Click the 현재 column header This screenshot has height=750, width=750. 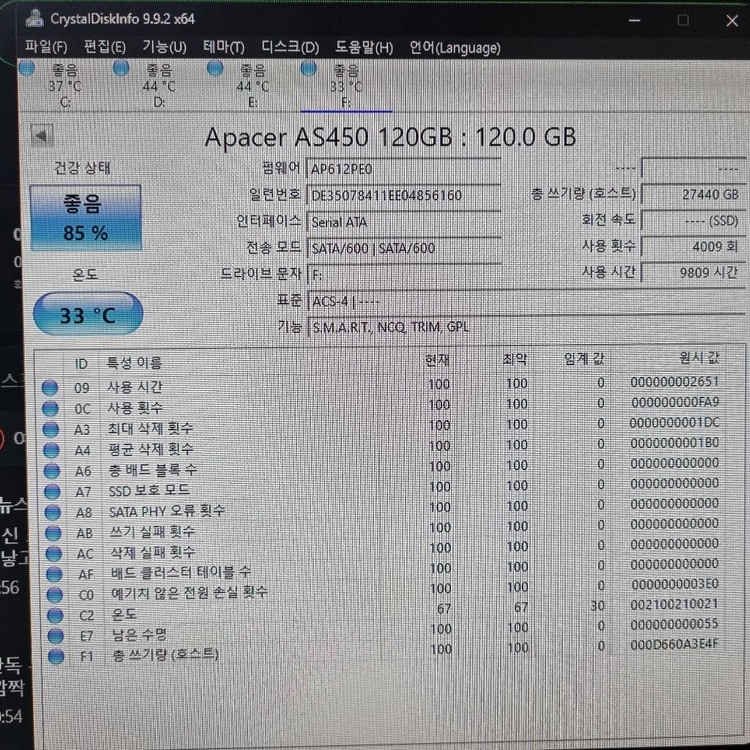(x=437, y=360)
